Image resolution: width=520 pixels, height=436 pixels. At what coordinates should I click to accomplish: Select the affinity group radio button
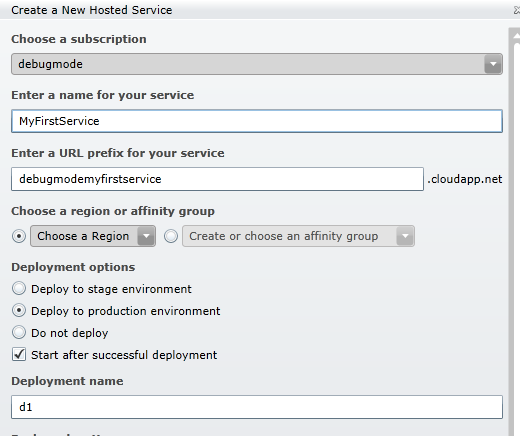pos(171,236)
